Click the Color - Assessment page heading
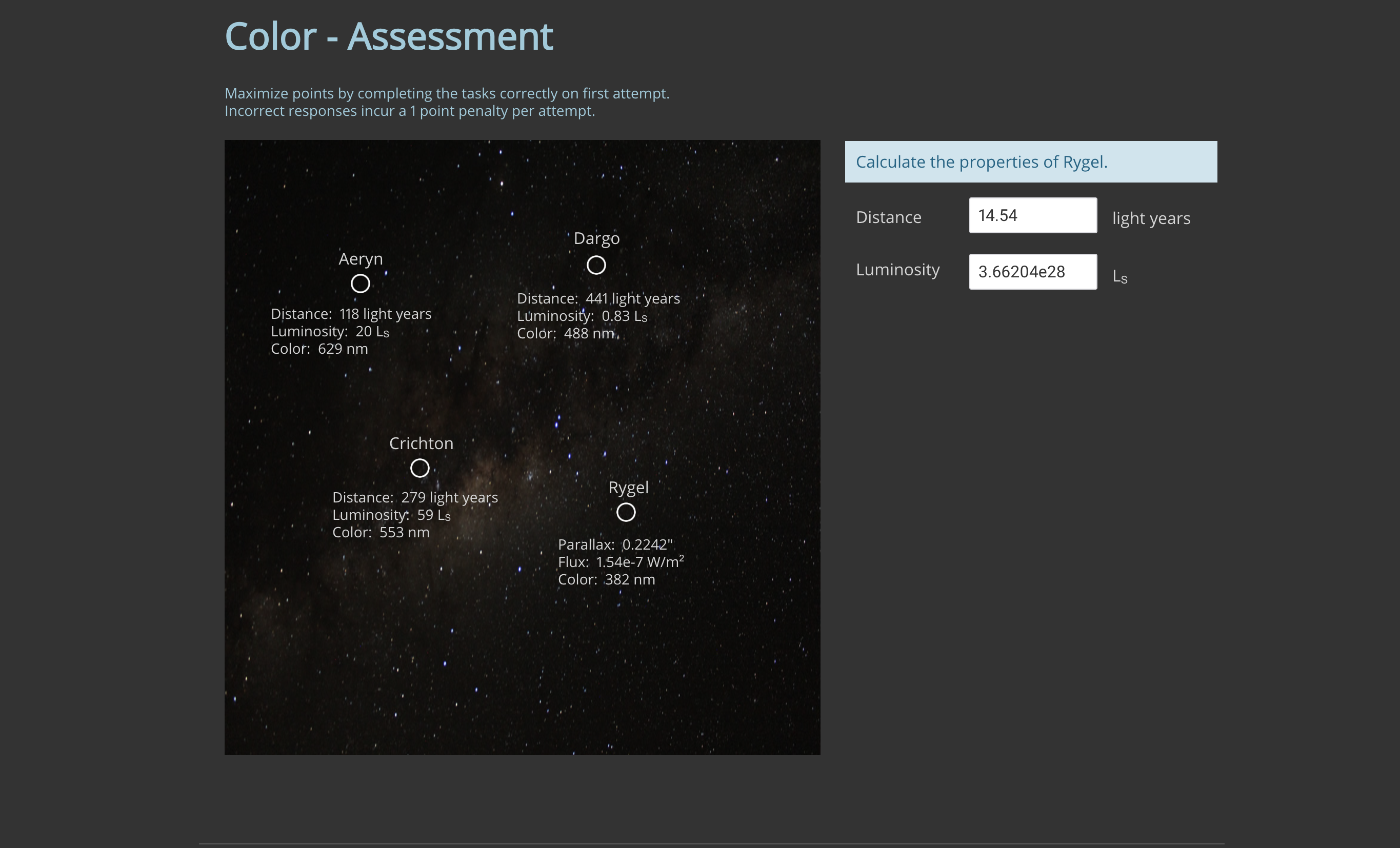Viewport: 1400px width, 848px height. pos(389,36)
